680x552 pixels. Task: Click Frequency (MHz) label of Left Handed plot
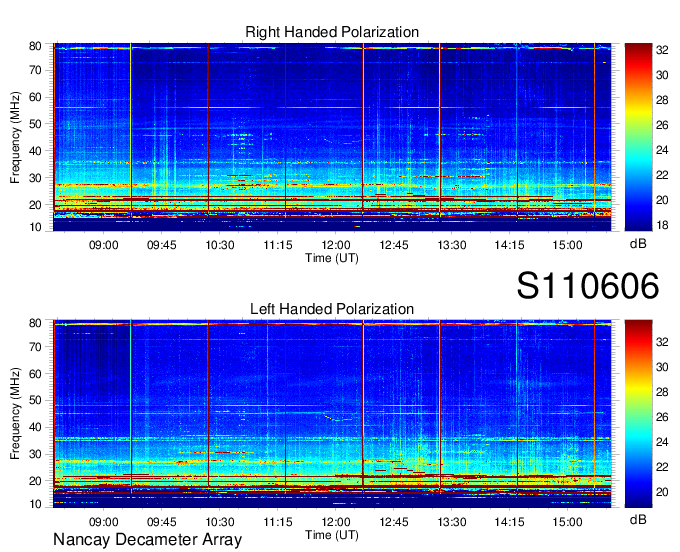pyautogui.click(x=15, y=414)
